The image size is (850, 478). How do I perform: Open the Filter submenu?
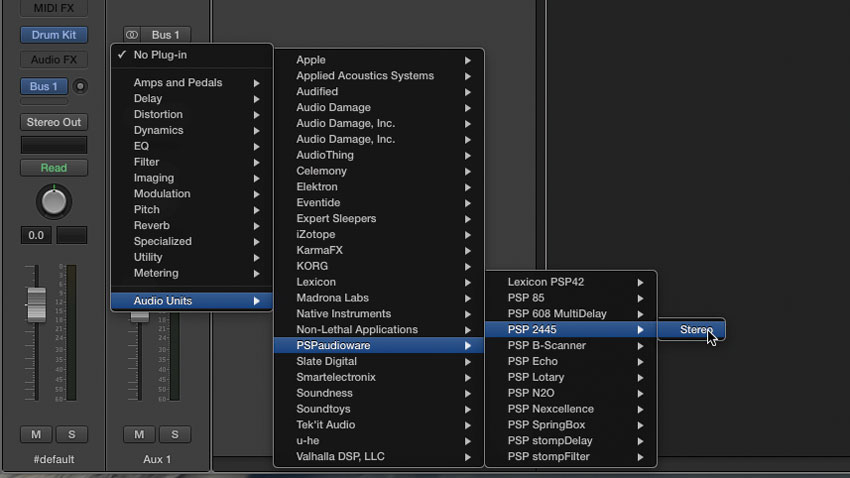pyautogui.click(x=192, y=162)
